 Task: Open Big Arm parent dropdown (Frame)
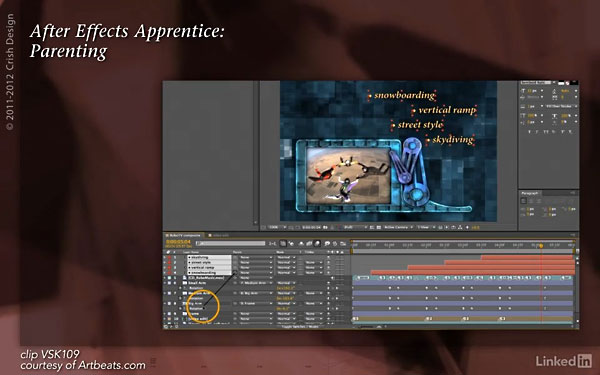(x=256, y=303)
